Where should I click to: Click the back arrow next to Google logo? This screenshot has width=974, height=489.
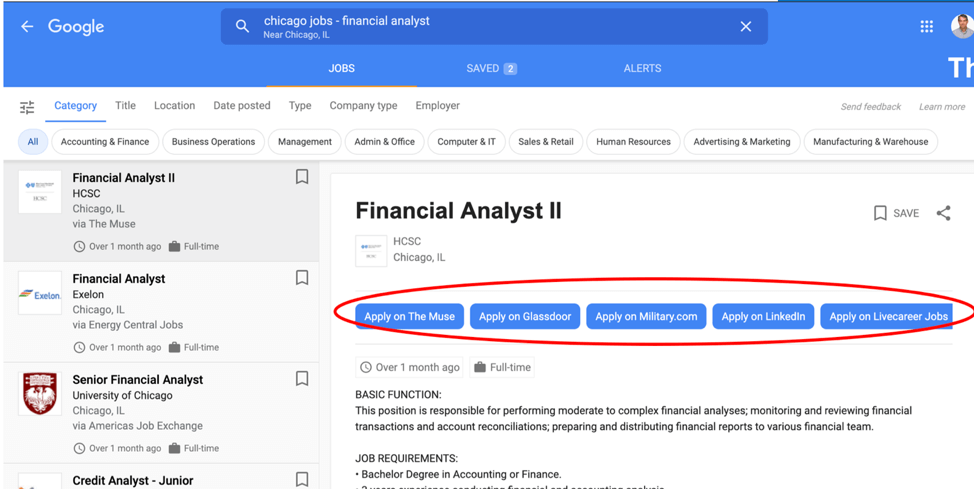27,27
